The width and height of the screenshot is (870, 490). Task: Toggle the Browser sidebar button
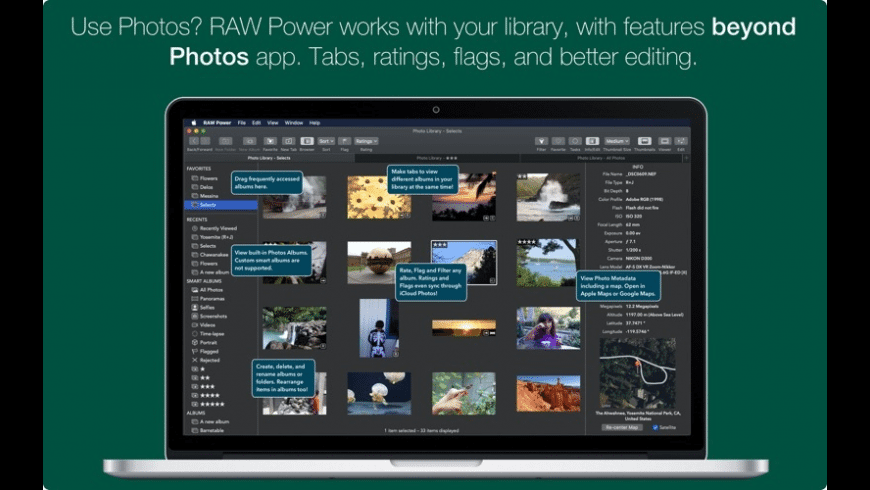307,142
